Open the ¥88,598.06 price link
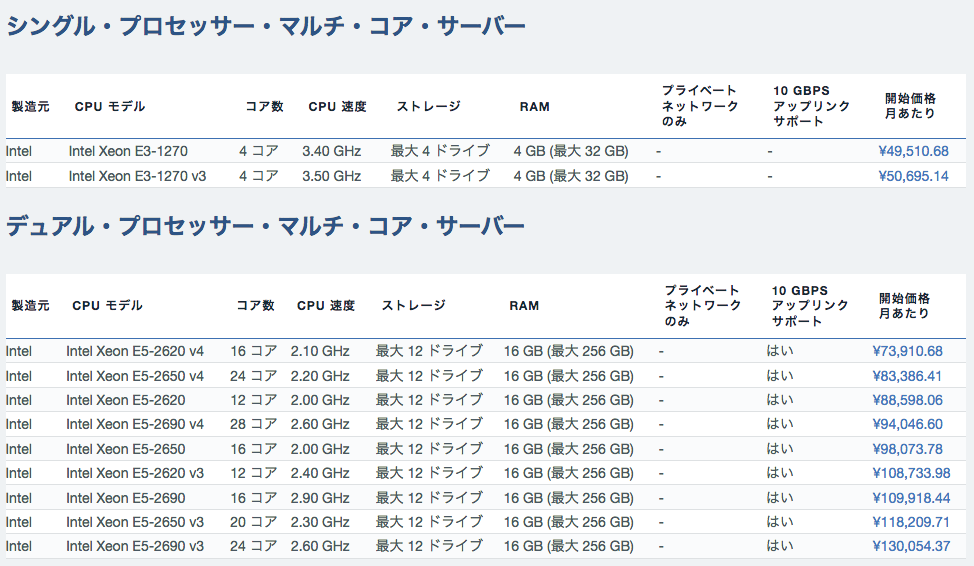The height and width of the screenshot is (566, 974). [908, 400]
